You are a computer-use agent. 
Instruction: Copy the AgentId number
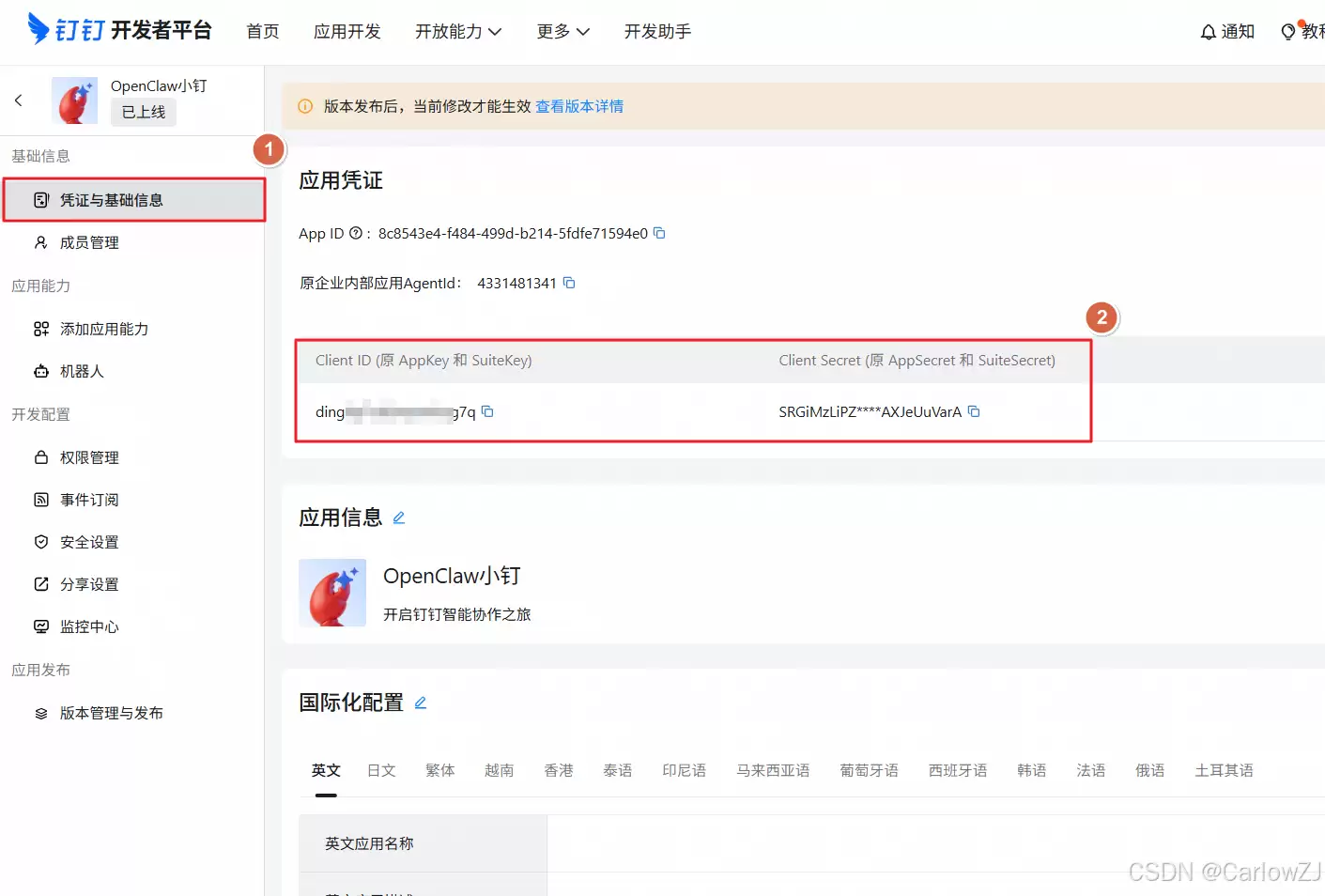tap(569, 283)
